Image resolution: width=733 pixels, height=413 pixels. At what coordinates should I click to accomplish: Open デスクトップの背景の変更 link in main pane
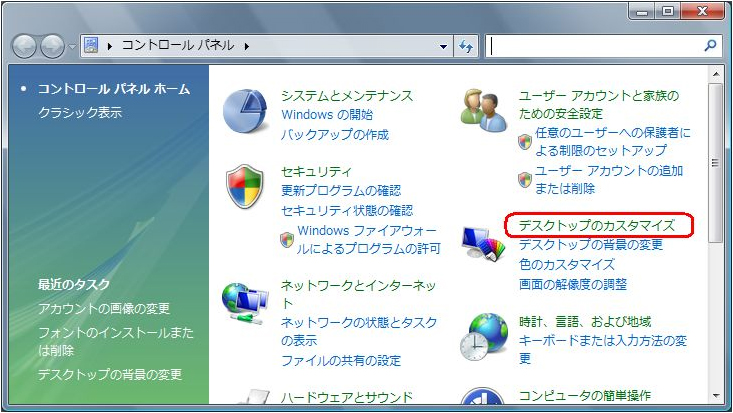[x=591, y=245]
